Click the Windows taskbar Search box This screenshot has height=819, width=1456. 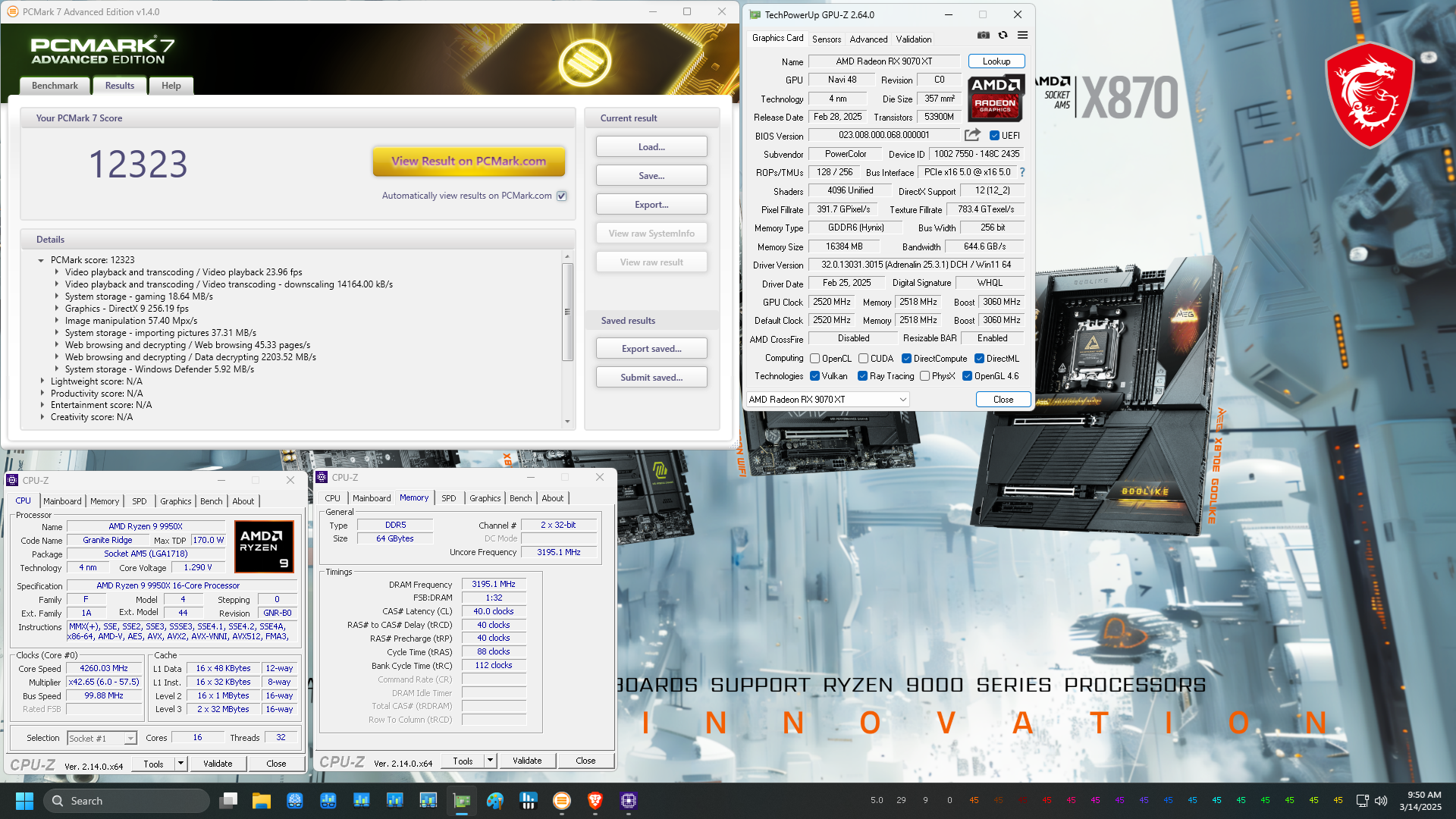127,801
